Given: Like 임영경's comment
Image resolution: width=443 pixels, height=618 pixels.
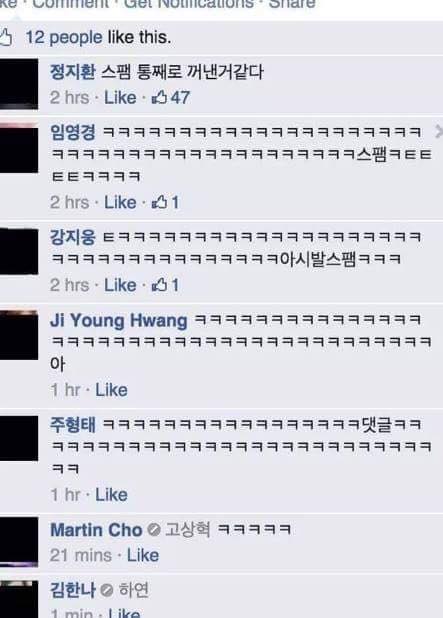Looking at the screenshot, I should tap(120, 203).
